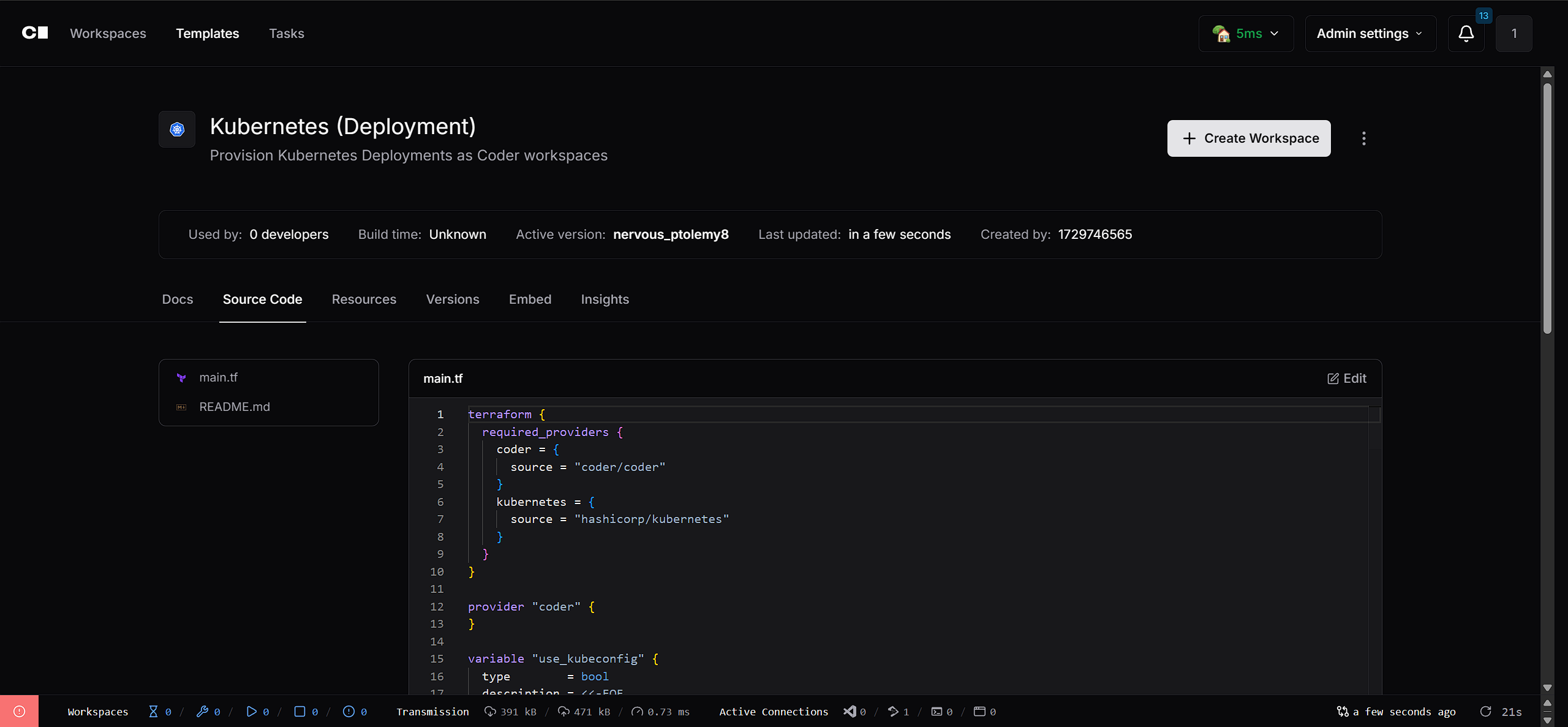This screenshot has height=727, width=1568.
Task: Click the red health warning icon
Action: (x=19, y=711)
